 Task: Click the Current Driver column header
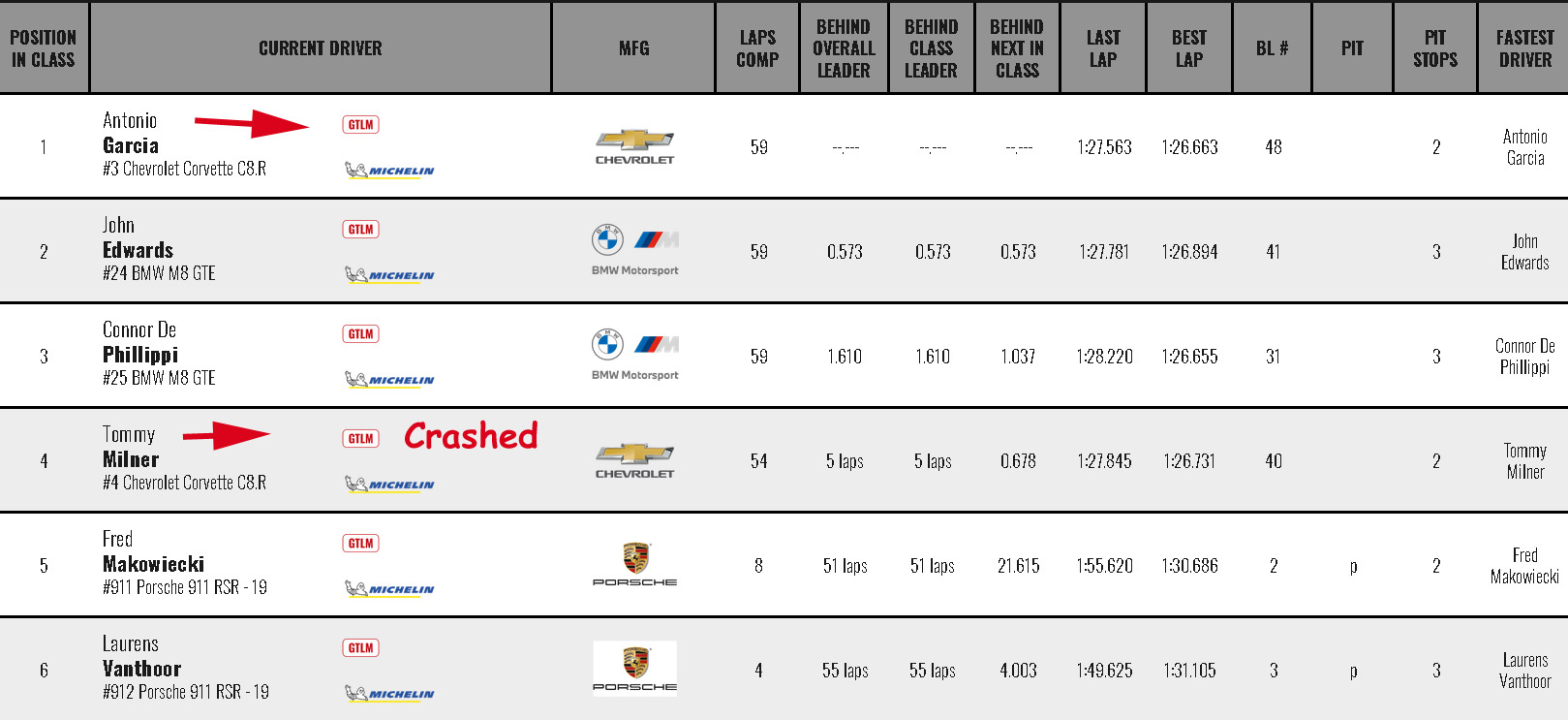coord(321,47)
